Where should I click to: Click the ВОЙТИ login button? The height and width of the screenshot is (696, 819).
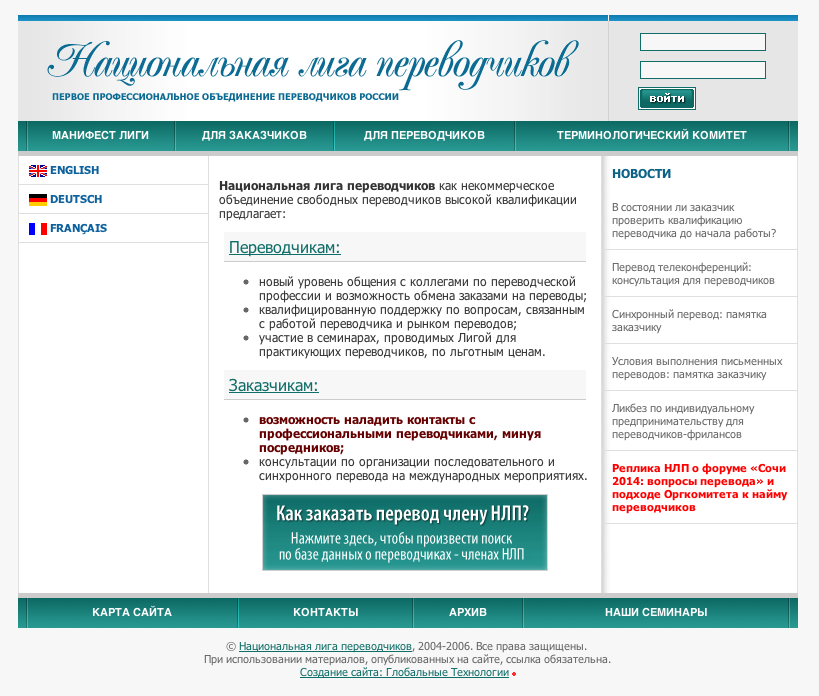pos(666,98)
